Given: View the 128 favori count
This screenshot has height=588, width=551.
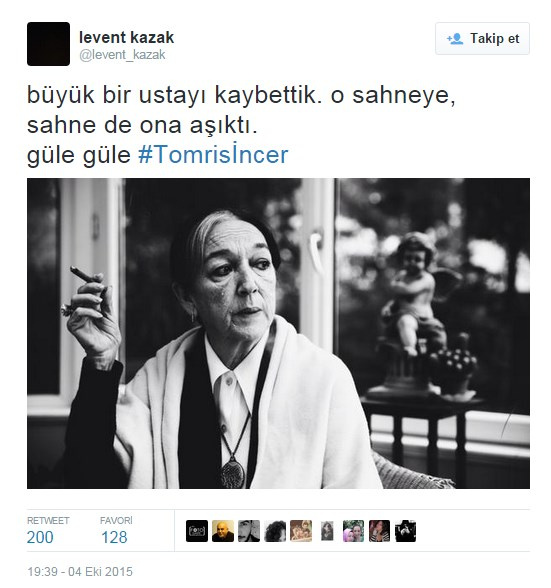Looking at the screenshot, I should 114,537.
